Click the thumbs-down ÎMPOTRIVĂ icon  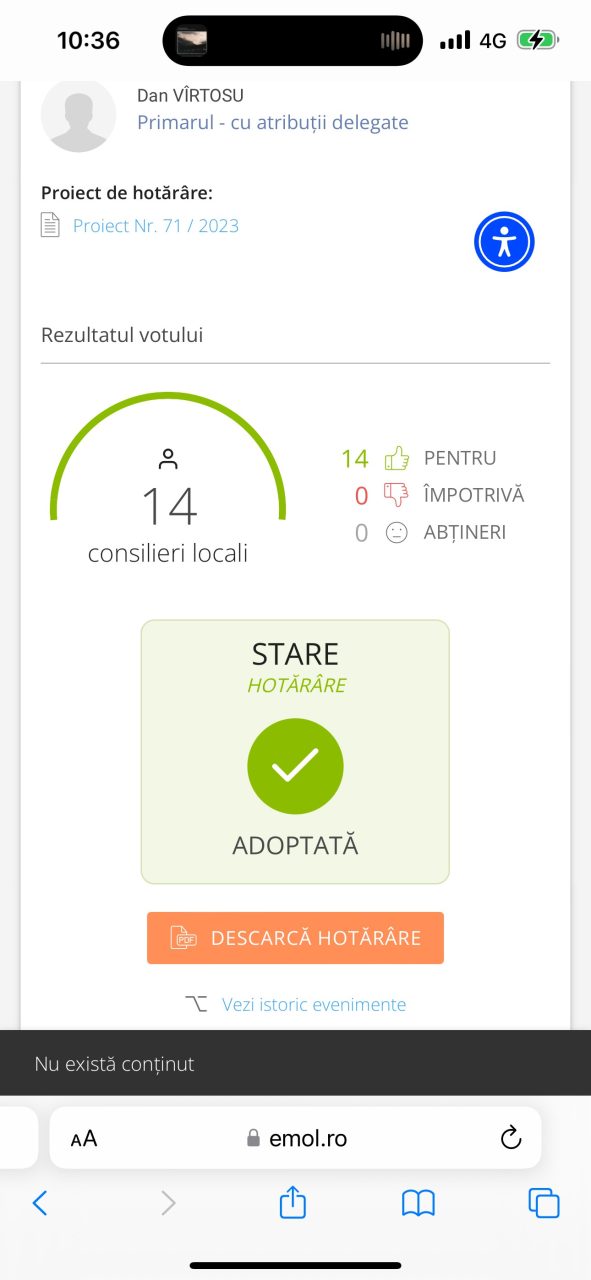395,494
